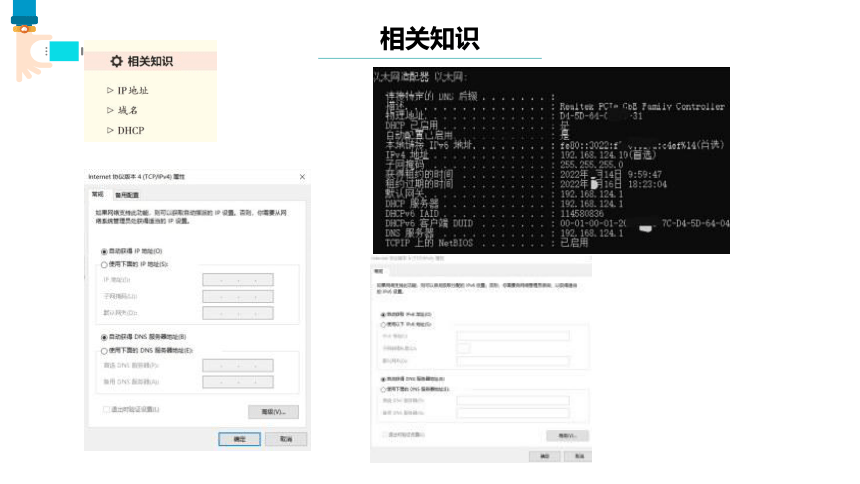Click Realtek PCIe GbE Family Controller text
The height and width of the screenshot is (484, 860).
pyautogui.click(x=642, y=106)
